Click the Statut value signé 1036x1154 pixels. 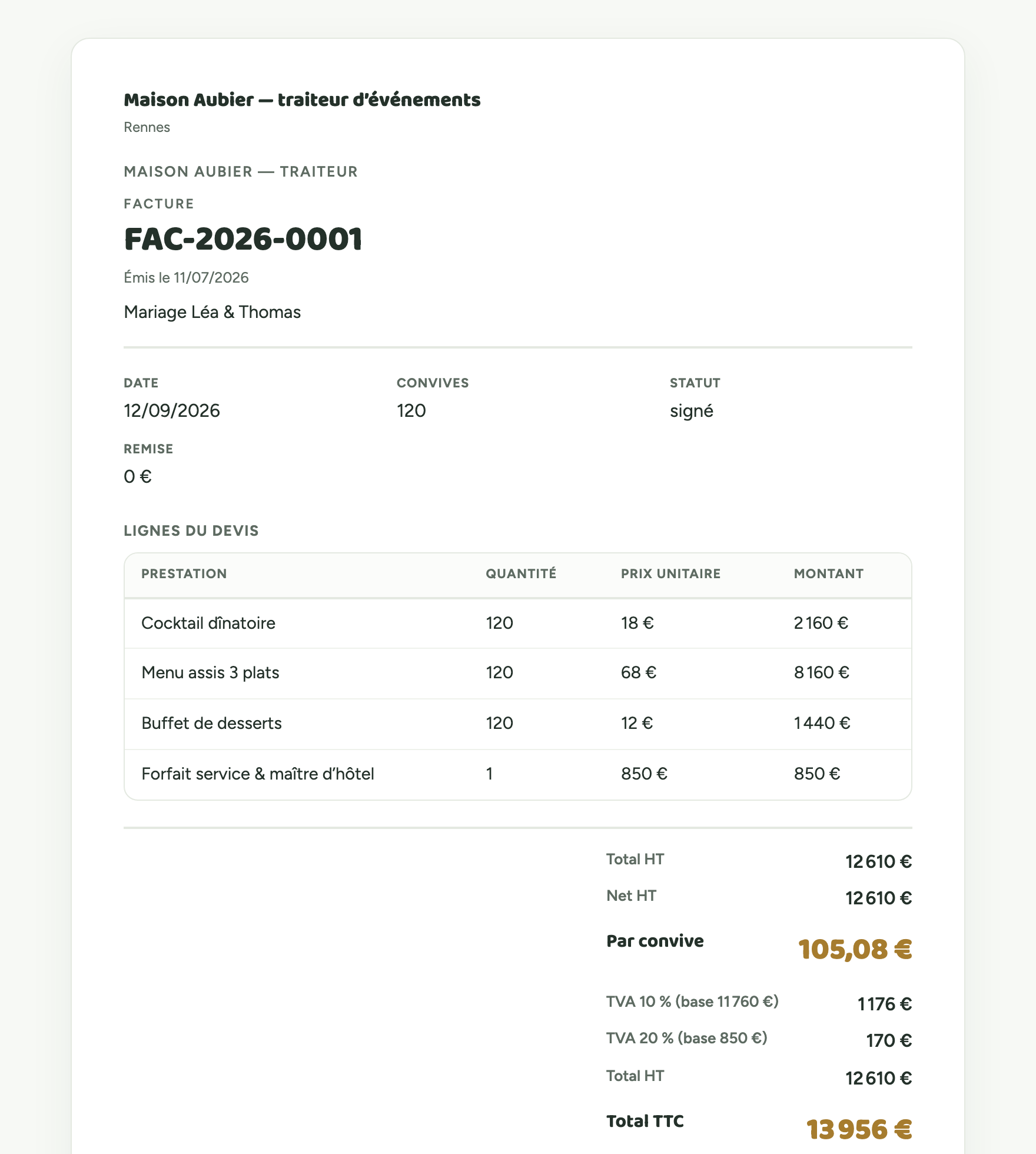coord(692,410)
